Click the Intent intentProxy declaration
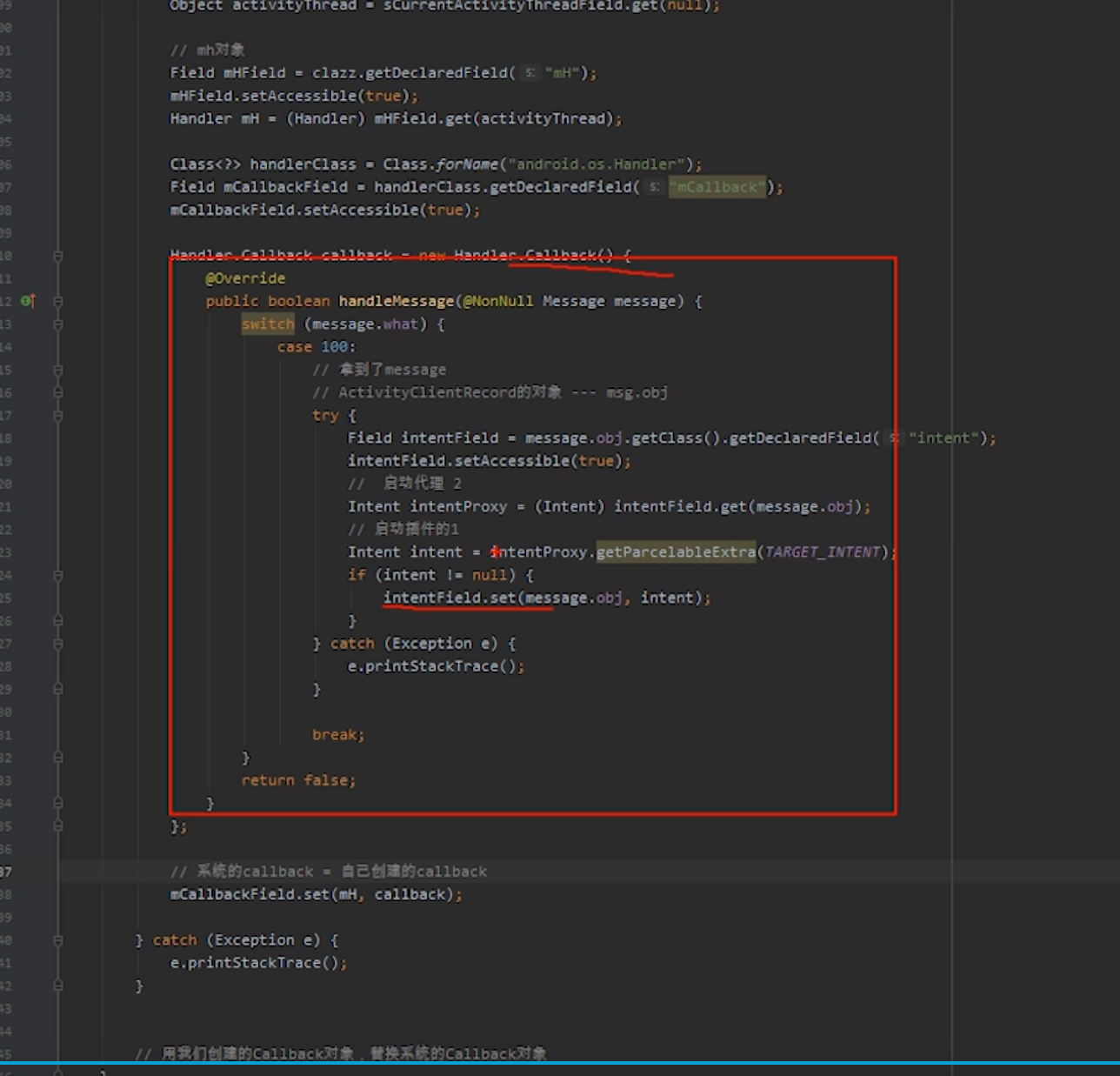 pos(609,506)
